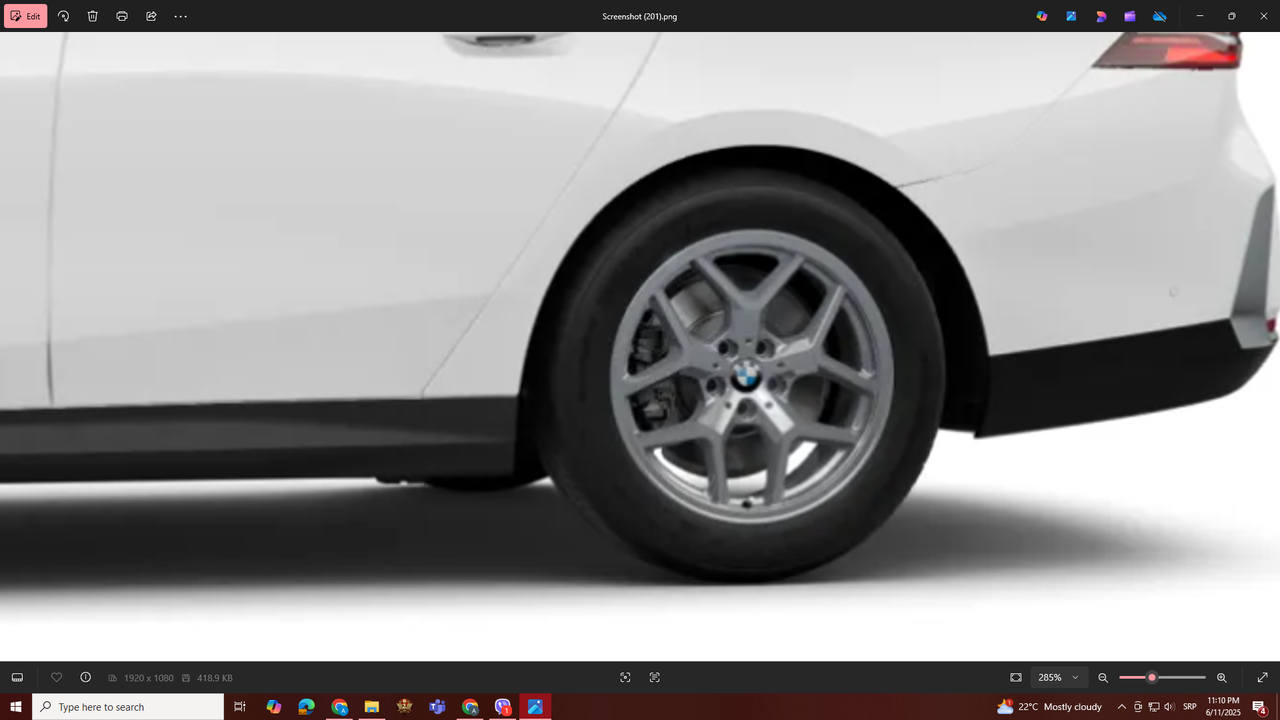Open Copilot from the taskbar
1280x720 pixels.
273,707
